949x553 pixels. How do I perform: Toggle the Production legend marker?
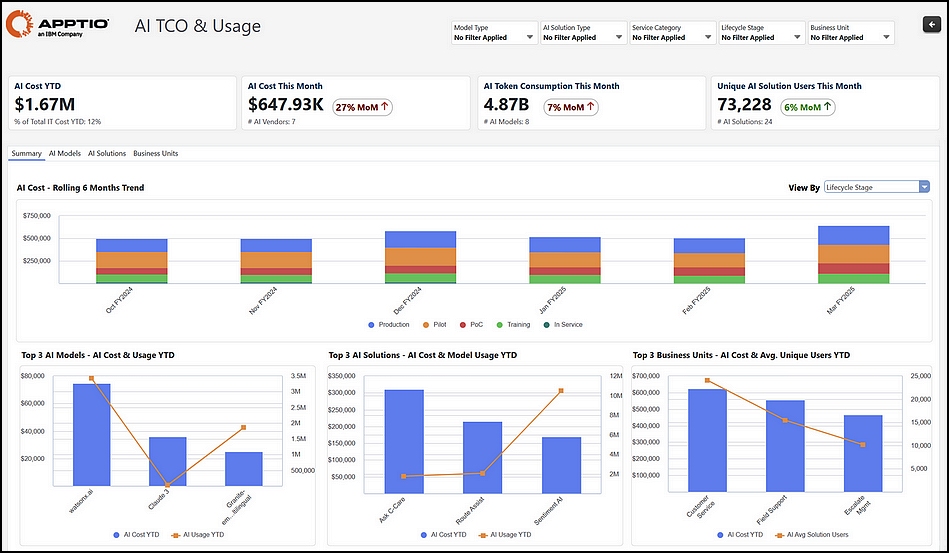371,325
